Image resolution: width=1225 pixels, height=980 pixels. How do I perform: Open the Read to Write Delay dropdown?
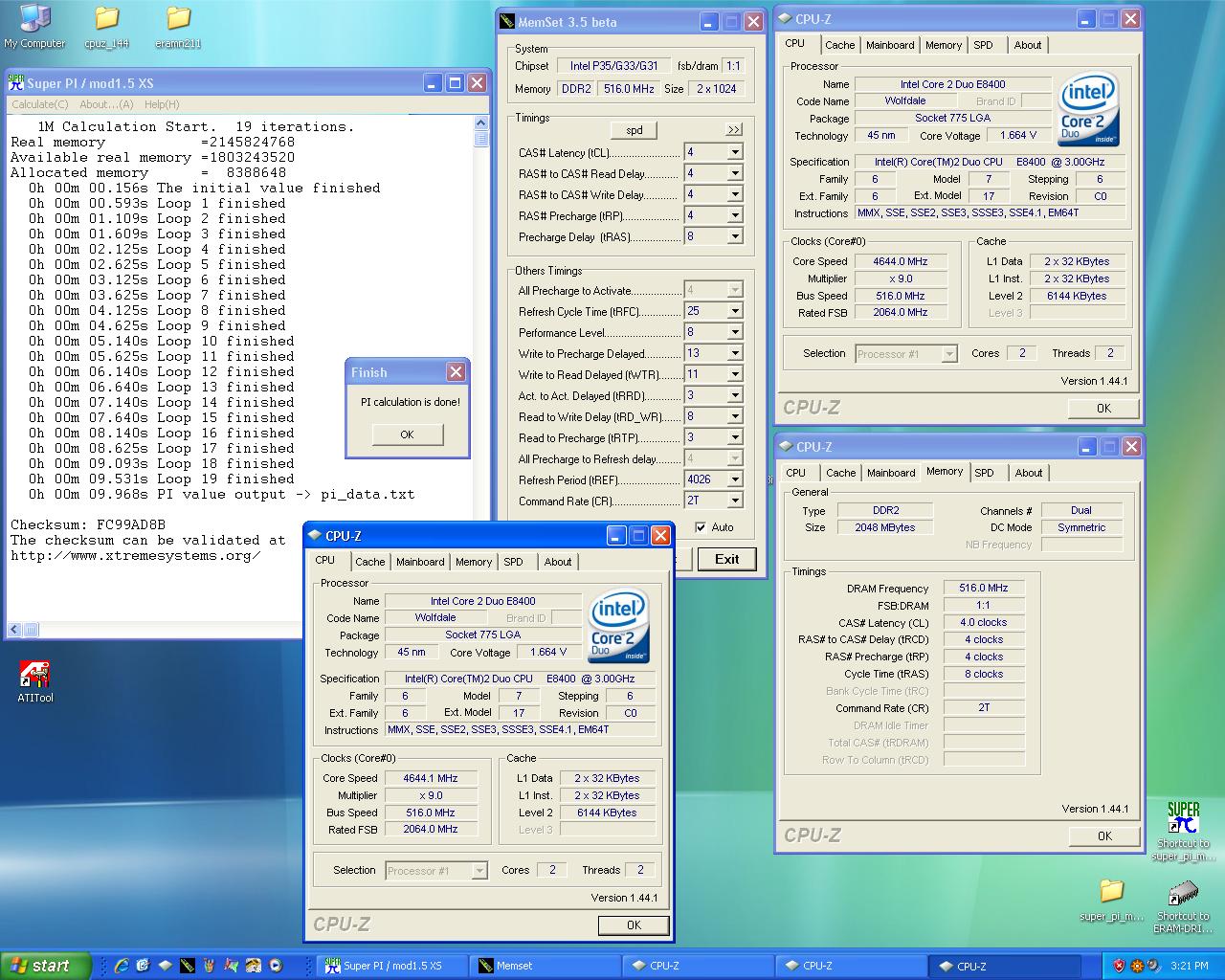click(735, 417)
